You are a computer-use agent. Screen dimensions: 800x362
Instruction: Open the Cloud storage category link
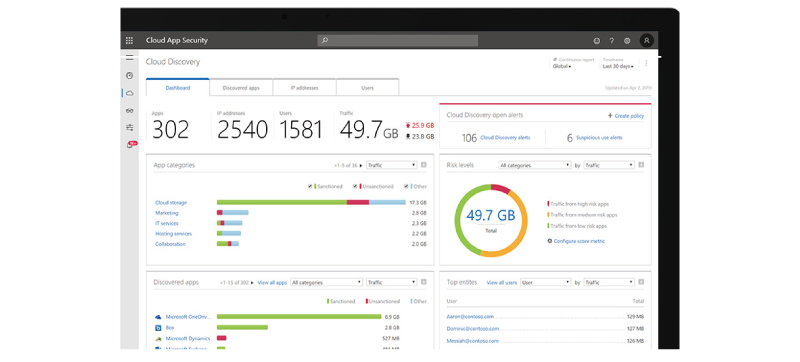(x=171, y=202)
